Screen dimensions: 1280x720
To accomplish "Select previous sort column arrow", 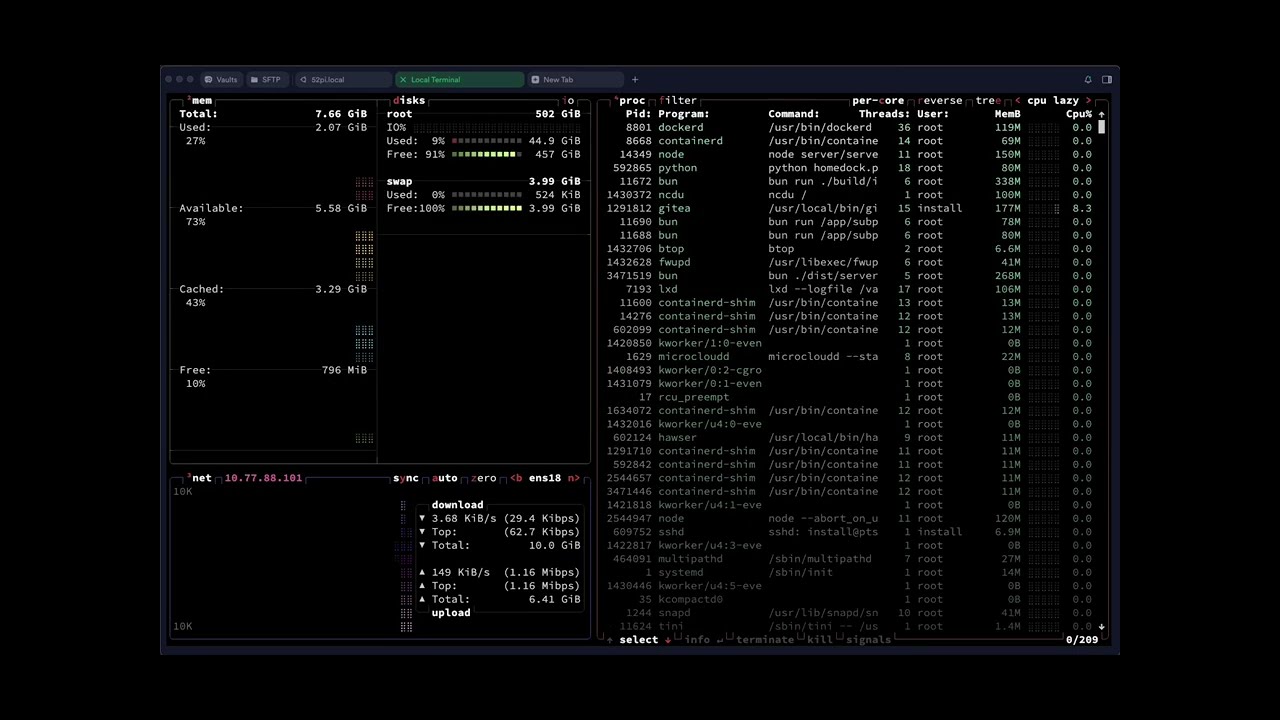I will click(x=1017, y=100).
